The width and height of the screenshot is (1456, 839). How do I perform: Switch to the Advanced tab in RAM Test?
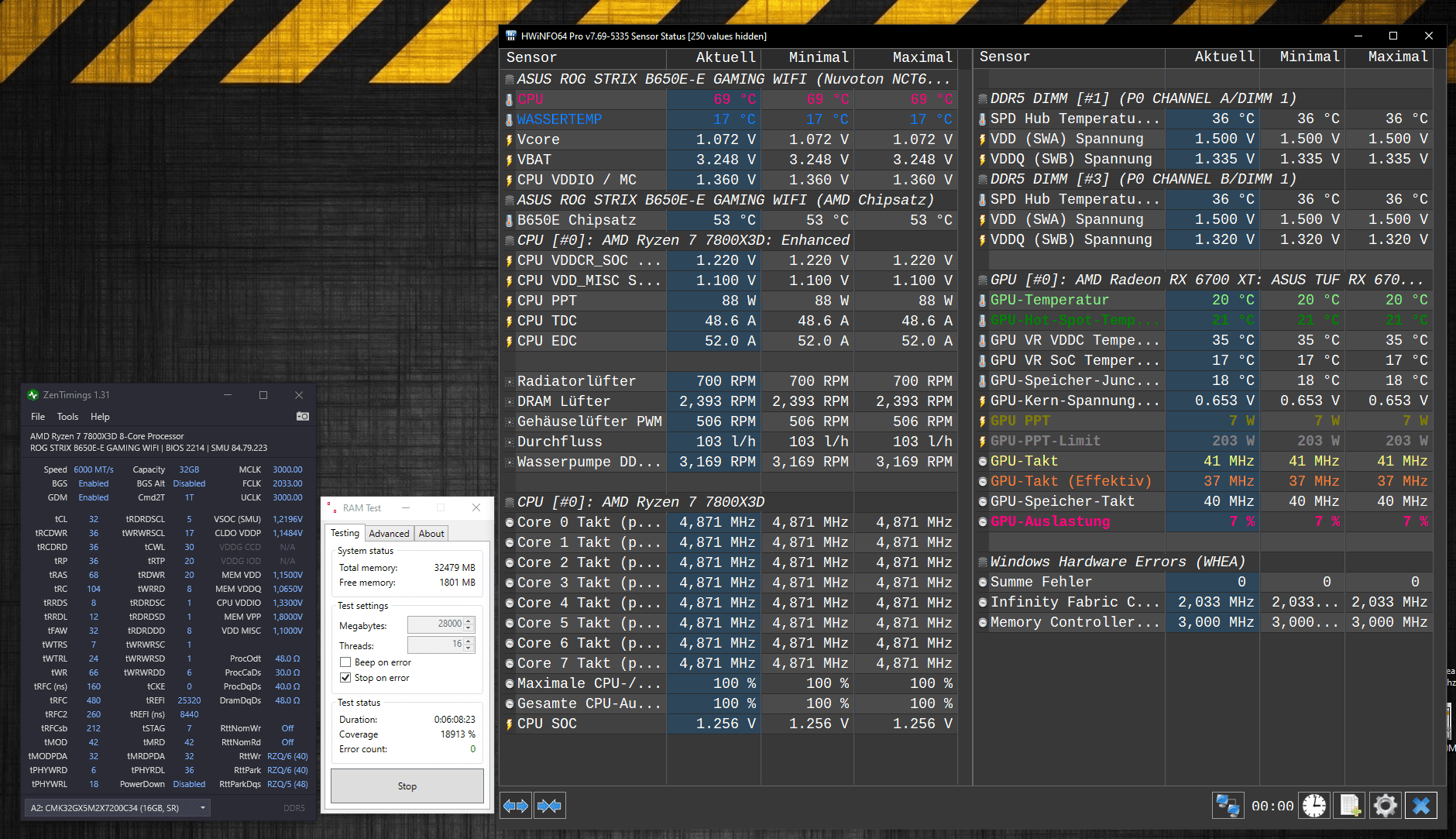[x=389, y=534]
